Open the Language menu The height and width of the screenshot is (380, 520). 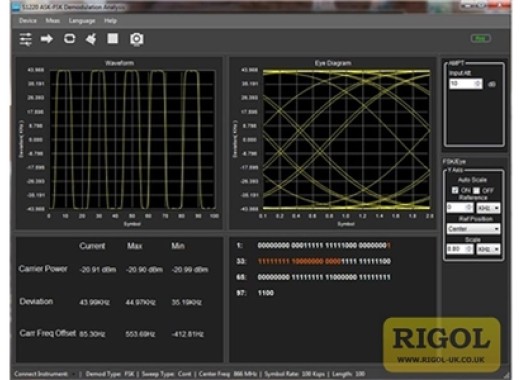(82, 21)
